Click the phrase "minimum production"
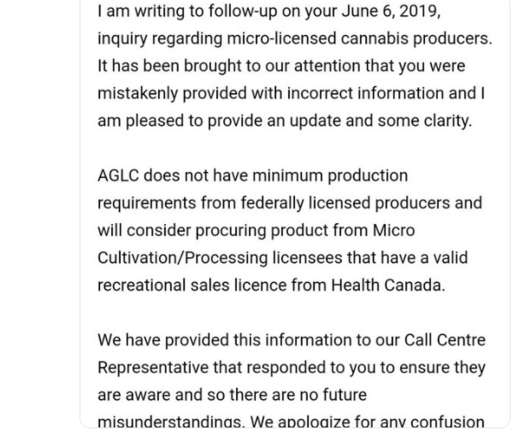The image size is (531, 442). click(x=330, y=176)
